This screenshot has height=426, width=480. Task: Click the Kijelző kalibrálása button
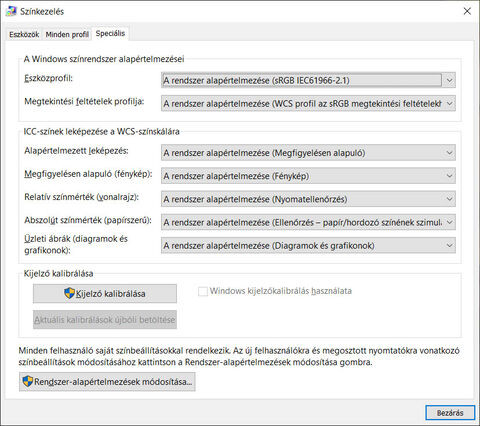pos(105,294)
